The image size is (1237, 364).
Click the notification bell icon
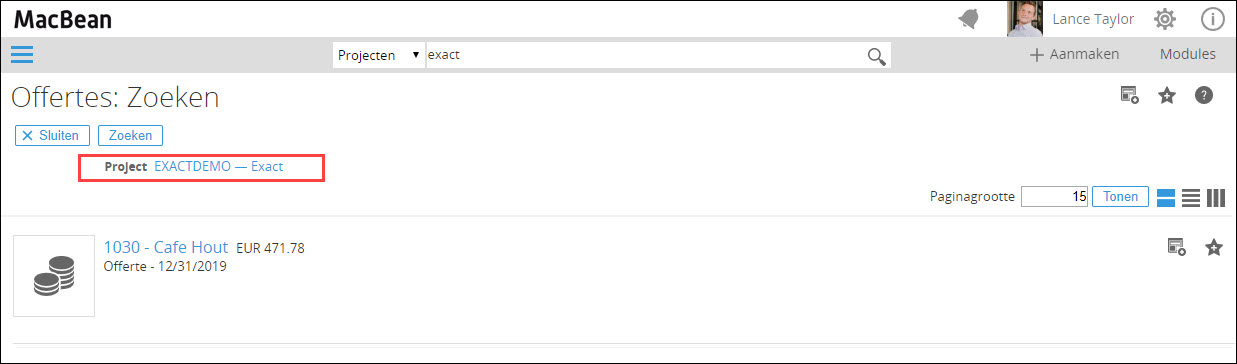coord(968,19)
